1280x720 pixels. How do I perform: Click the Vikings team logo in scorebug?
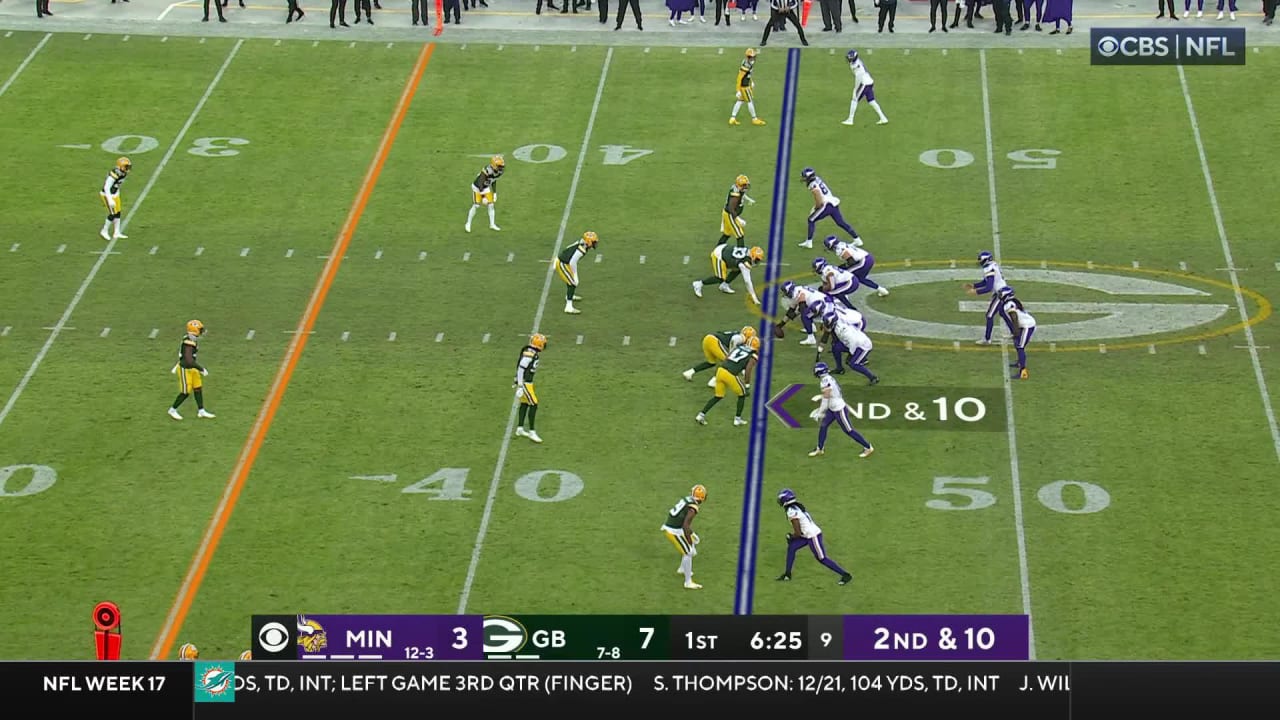pyautogui.click(x=311, y=637)
